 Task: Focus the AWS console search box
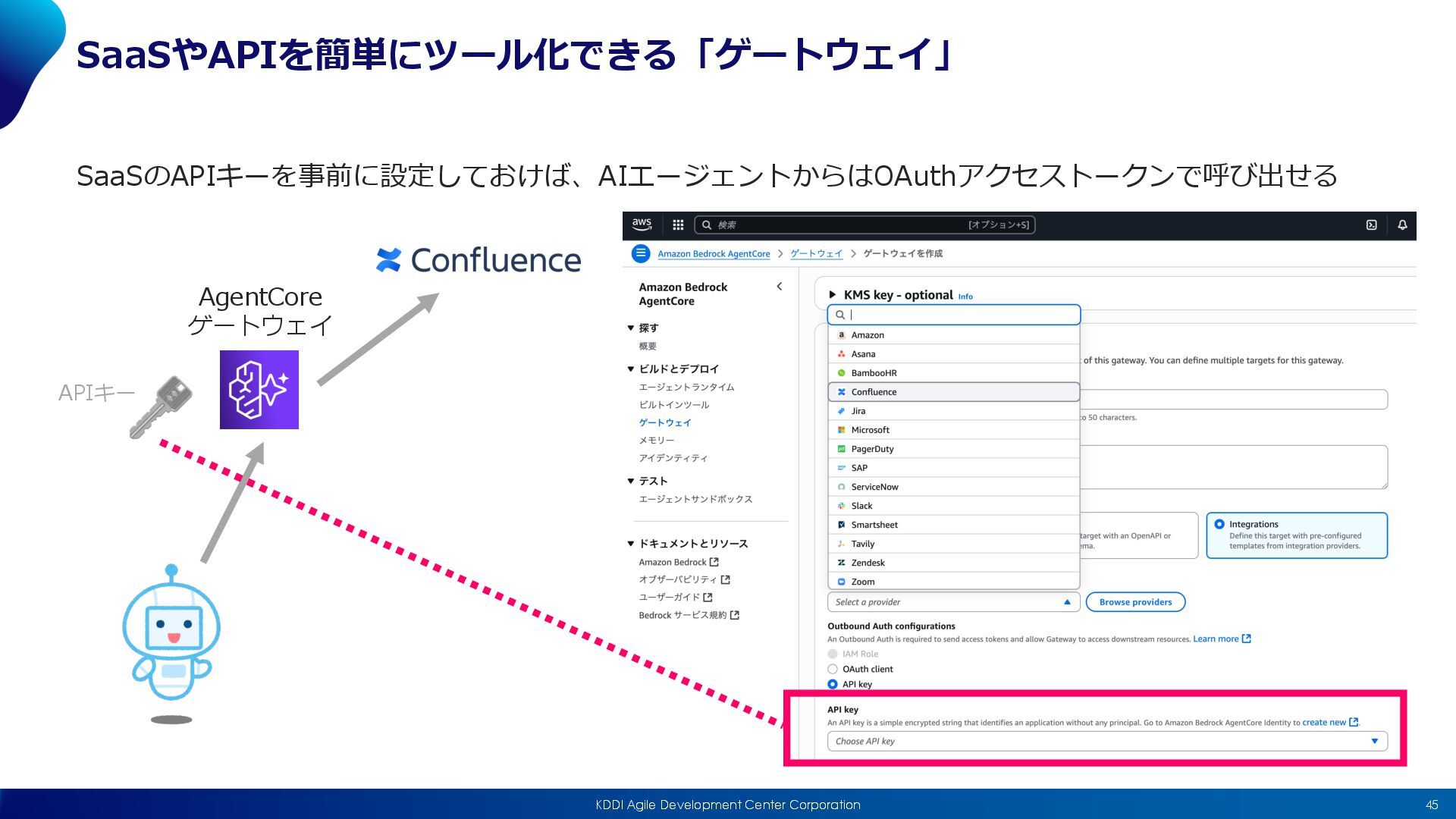coord(864,224)
